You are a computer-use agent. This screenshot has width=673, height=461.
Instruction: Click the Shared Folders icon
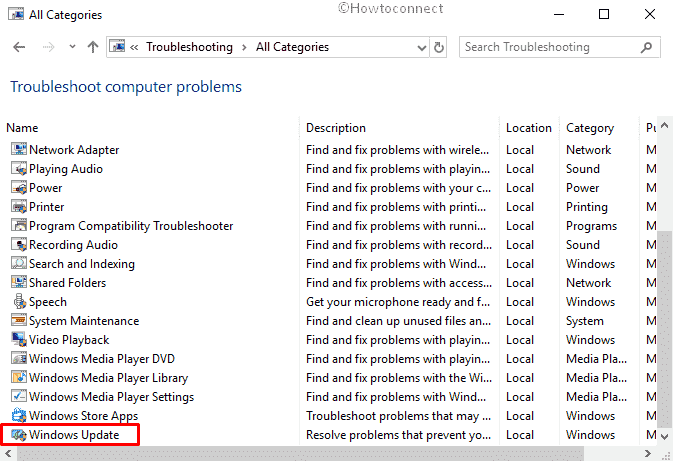tap(19, 282)
